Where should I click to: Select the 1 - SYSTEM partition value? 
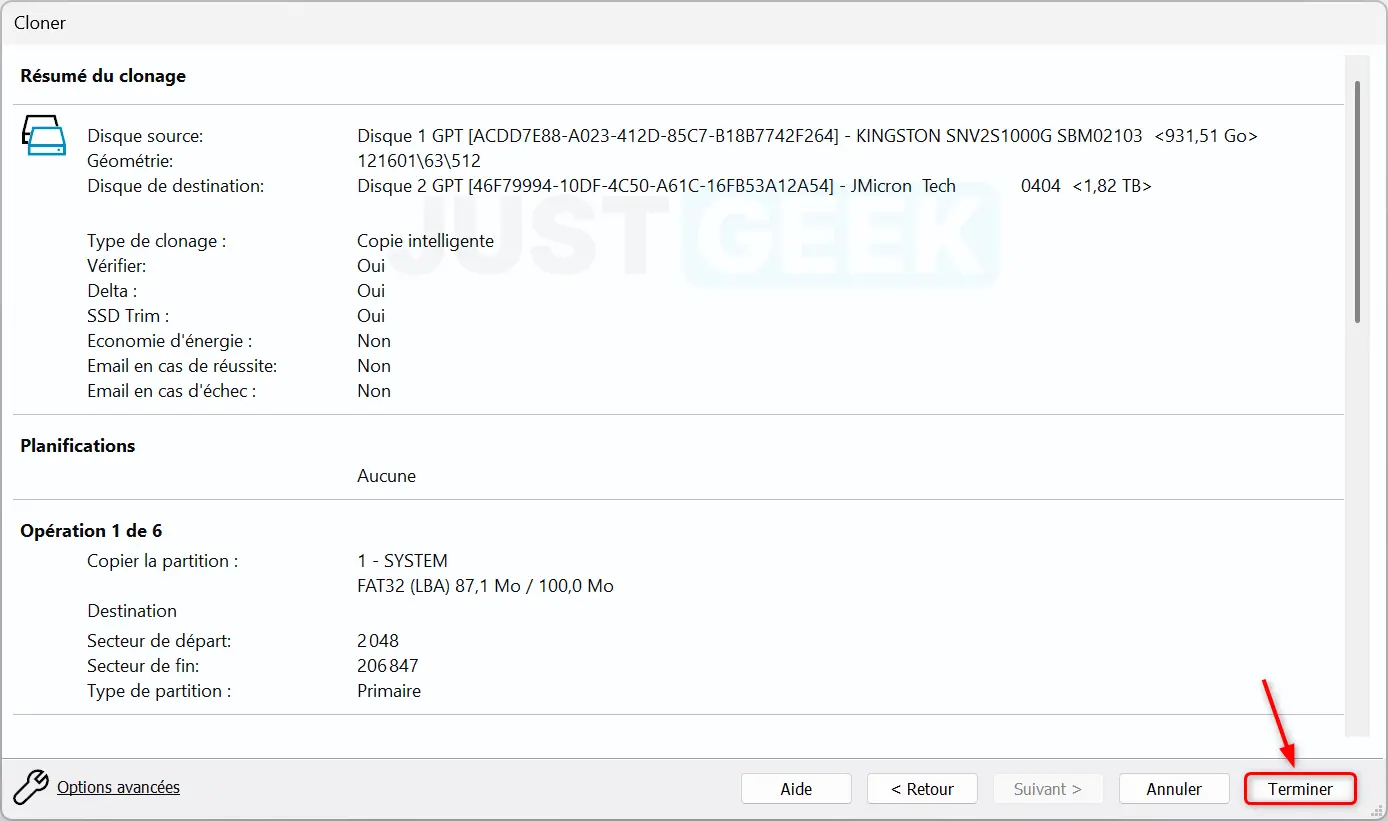[402, 561]
